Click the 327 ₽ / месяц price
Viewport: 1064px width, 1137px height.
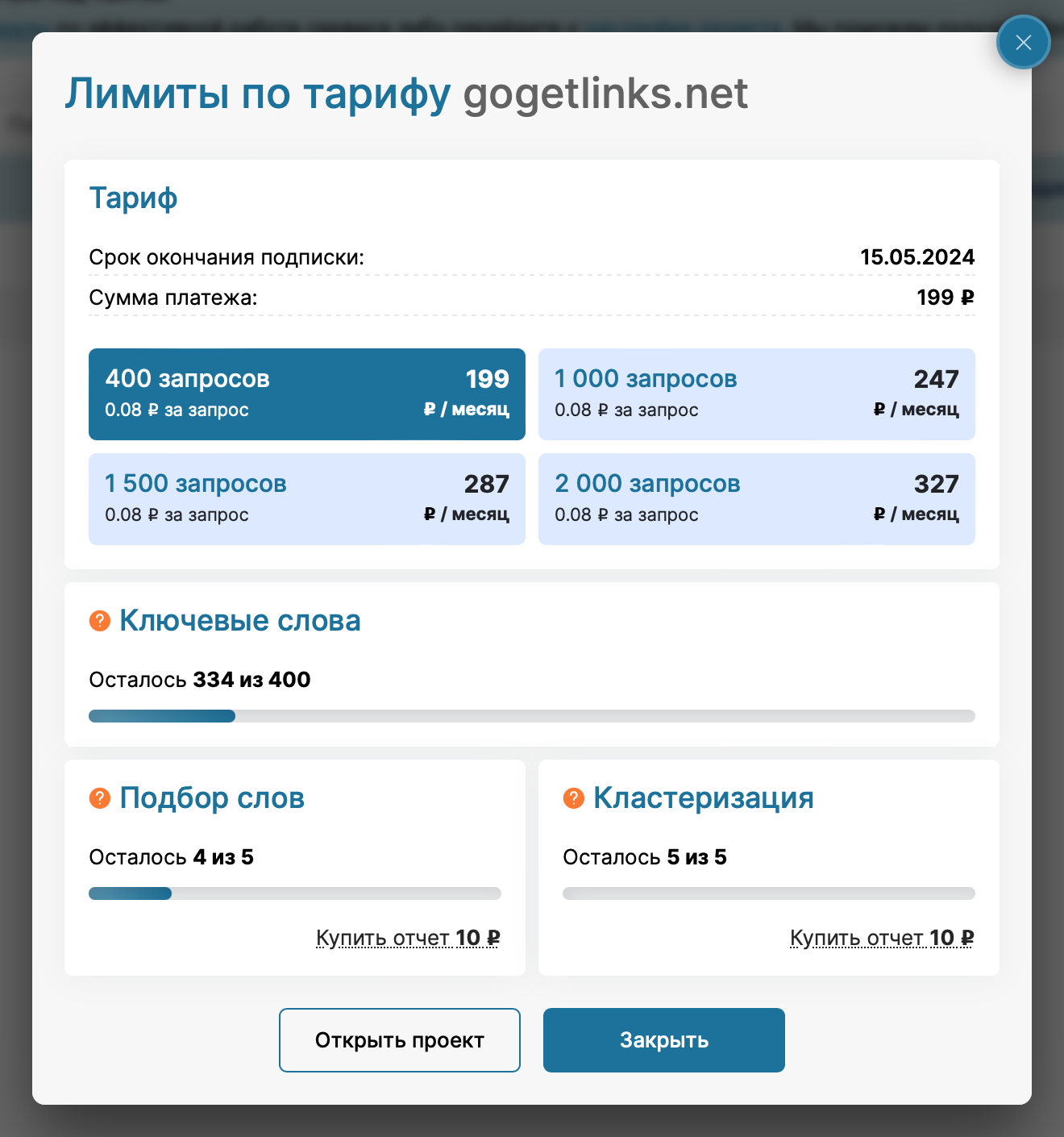(918, 498)
